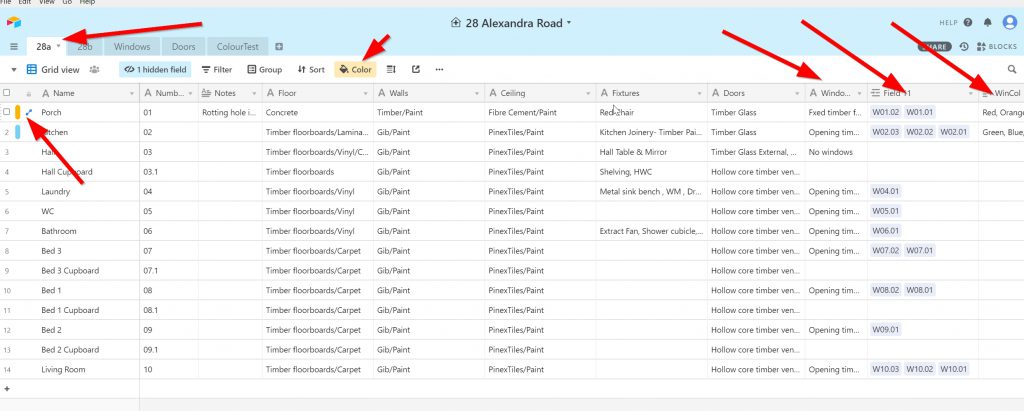Image resolution: width=1024 pixels, height=411 pixels.
Task: Open the more options ellipsis menu
Action: [439, 70]
